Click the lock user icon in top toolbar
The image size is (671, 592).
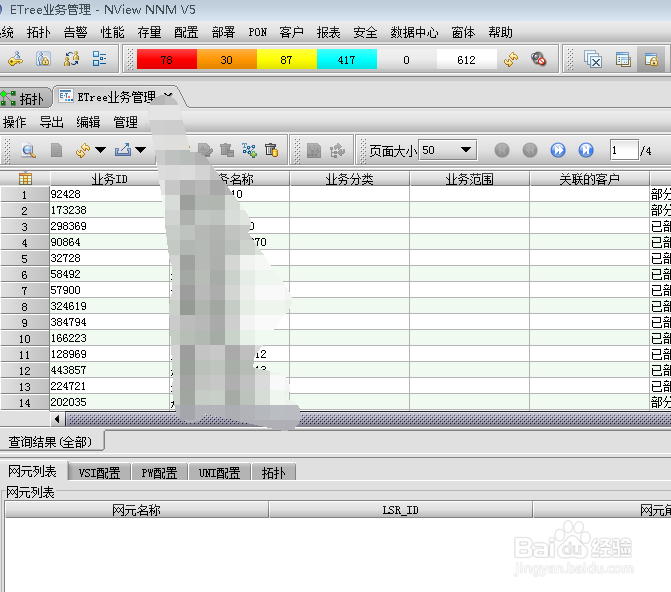click(43, 59)
